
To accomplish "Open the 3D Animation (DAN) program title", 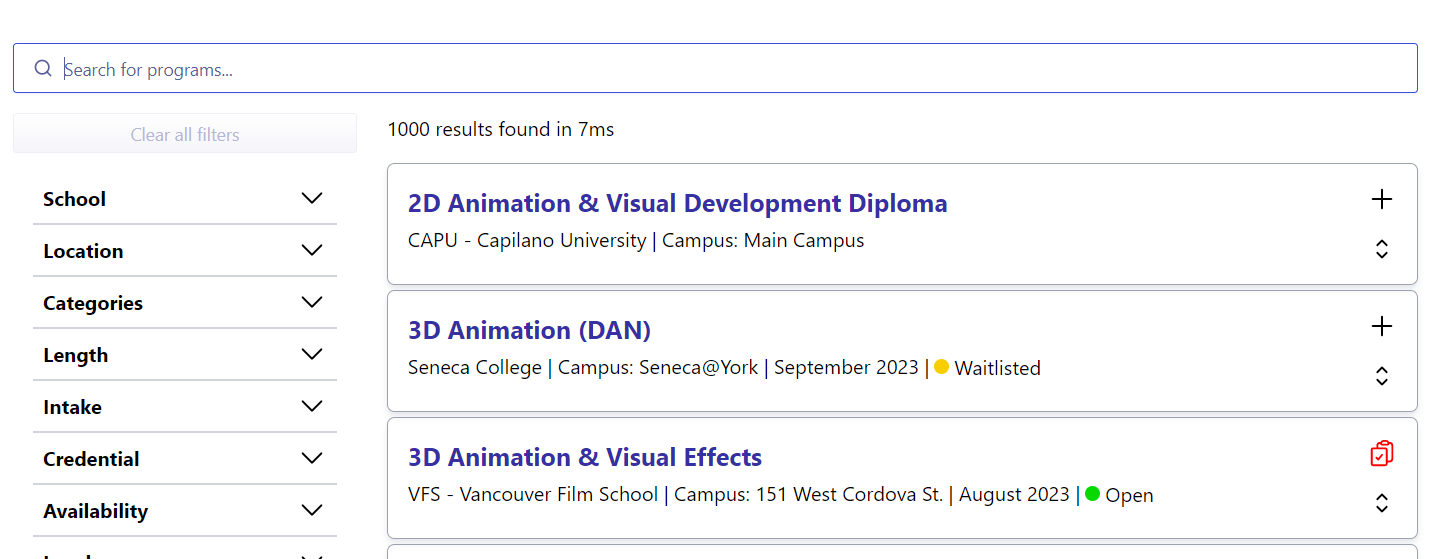I will click(529, 330).
